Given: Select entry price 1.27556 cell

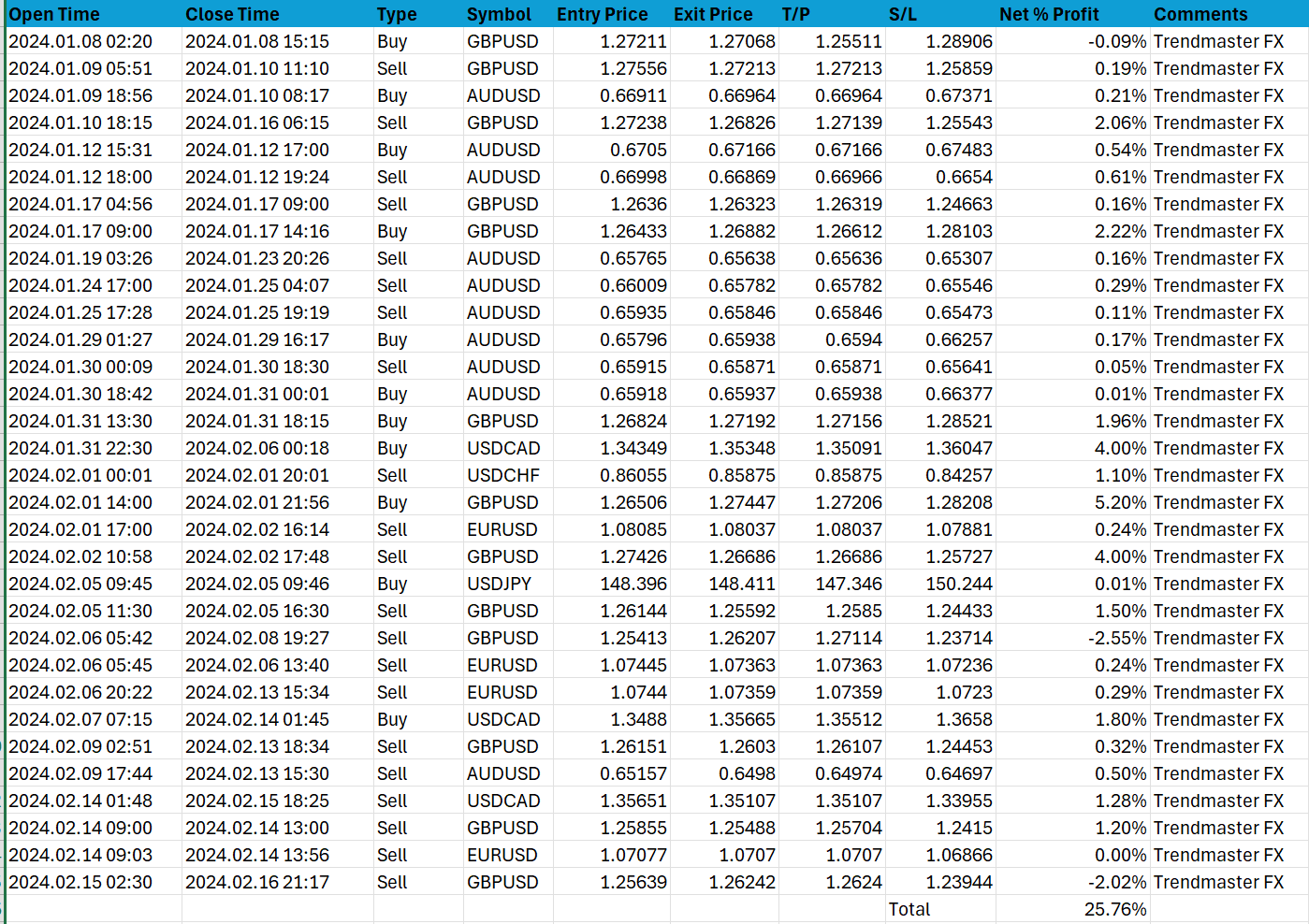Looking at the screenshot, I should [612, 68].
